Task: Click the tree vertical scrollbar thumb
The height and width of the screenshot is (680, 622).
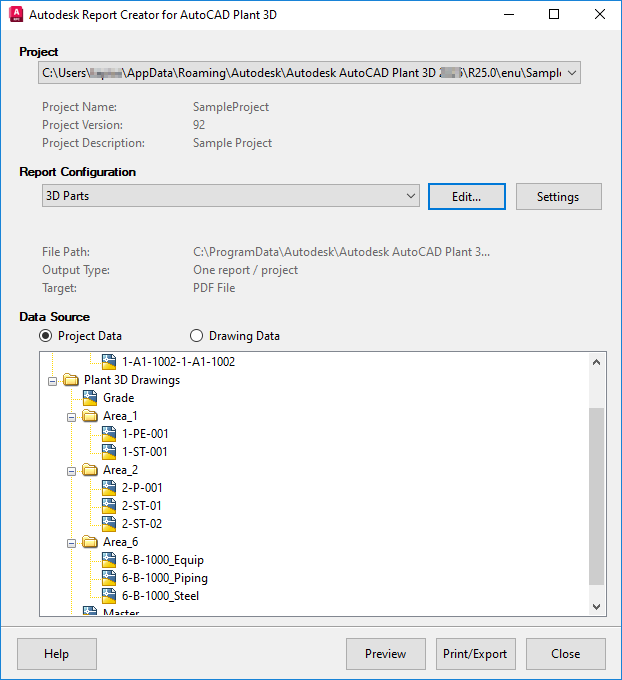Action: tap(596, 496)
